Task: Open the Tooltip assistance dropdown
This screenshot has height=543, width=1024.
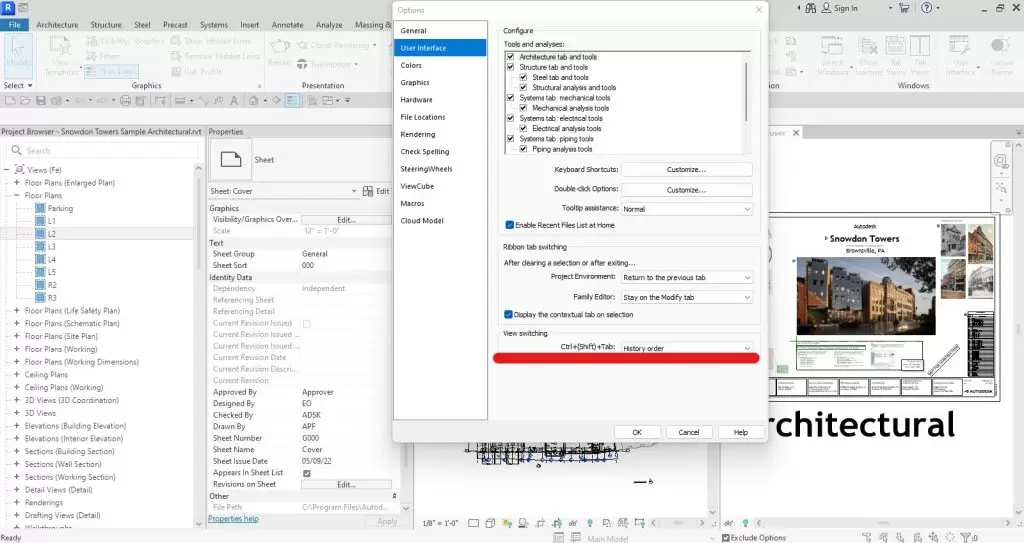Action: pyautogui.click(x=686, y=209)
